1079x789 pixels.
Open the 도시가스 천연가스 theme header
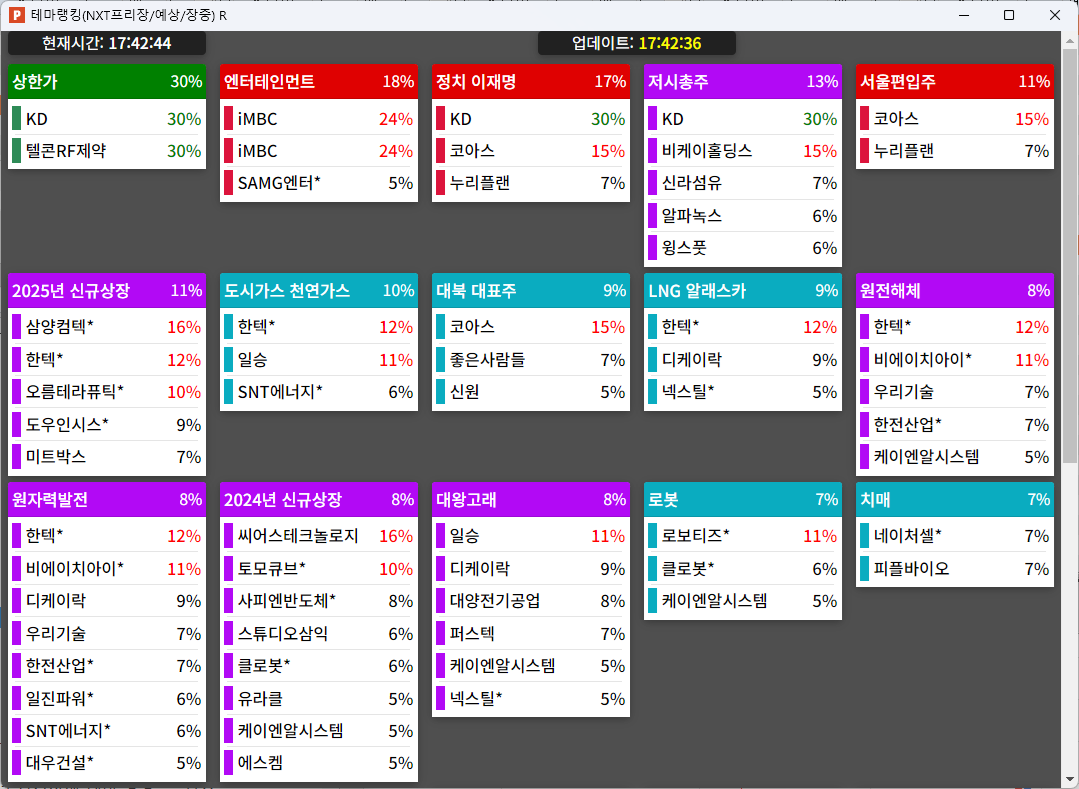coord(319,290)
